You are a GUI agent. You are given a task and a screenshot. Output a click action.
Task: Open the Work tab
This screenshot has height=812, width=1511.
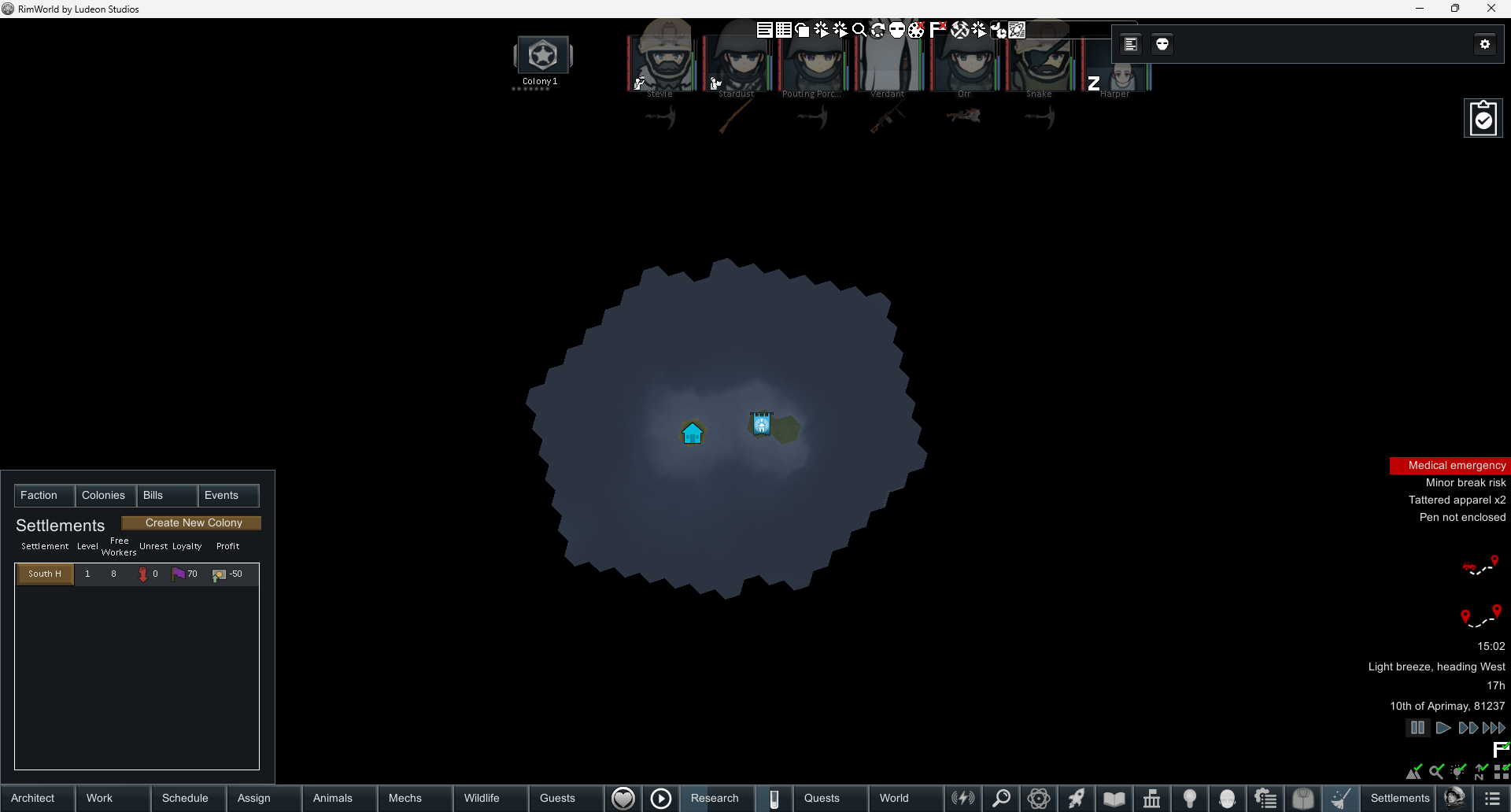pyautogui.click(x=113, y=798)
